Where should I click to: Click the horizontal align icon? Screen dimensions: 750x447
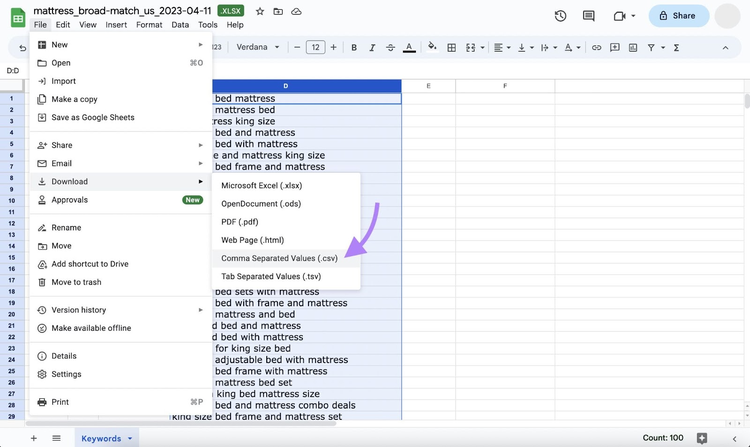pyautogui.click(x=498, y=47)
